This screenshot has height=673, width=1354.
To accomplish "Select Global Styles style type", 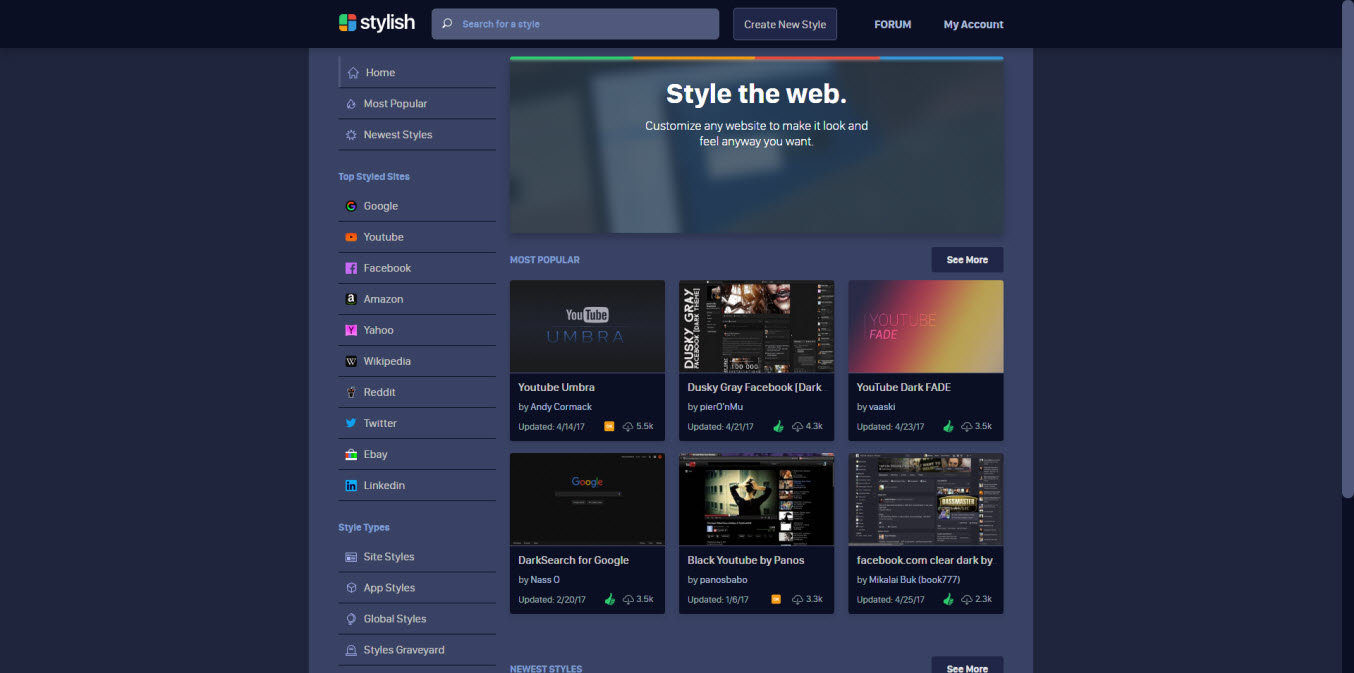I will pos(417,619).
